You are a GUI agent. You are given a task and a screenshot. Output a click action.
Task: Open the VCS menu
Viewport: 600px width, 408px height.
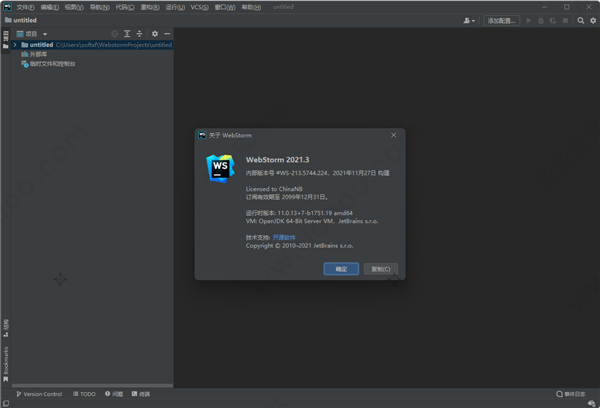(199, 7)
